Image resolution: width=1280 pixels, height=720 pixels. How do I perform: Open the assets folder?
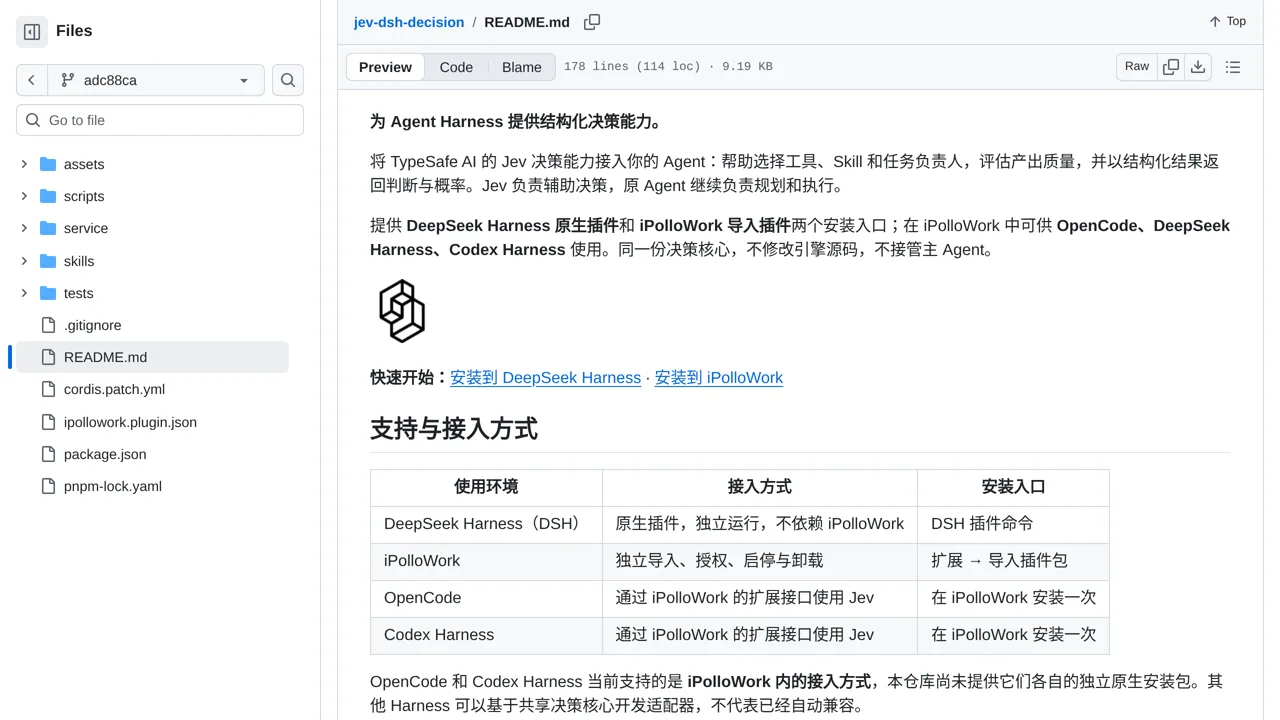(84, 164)
